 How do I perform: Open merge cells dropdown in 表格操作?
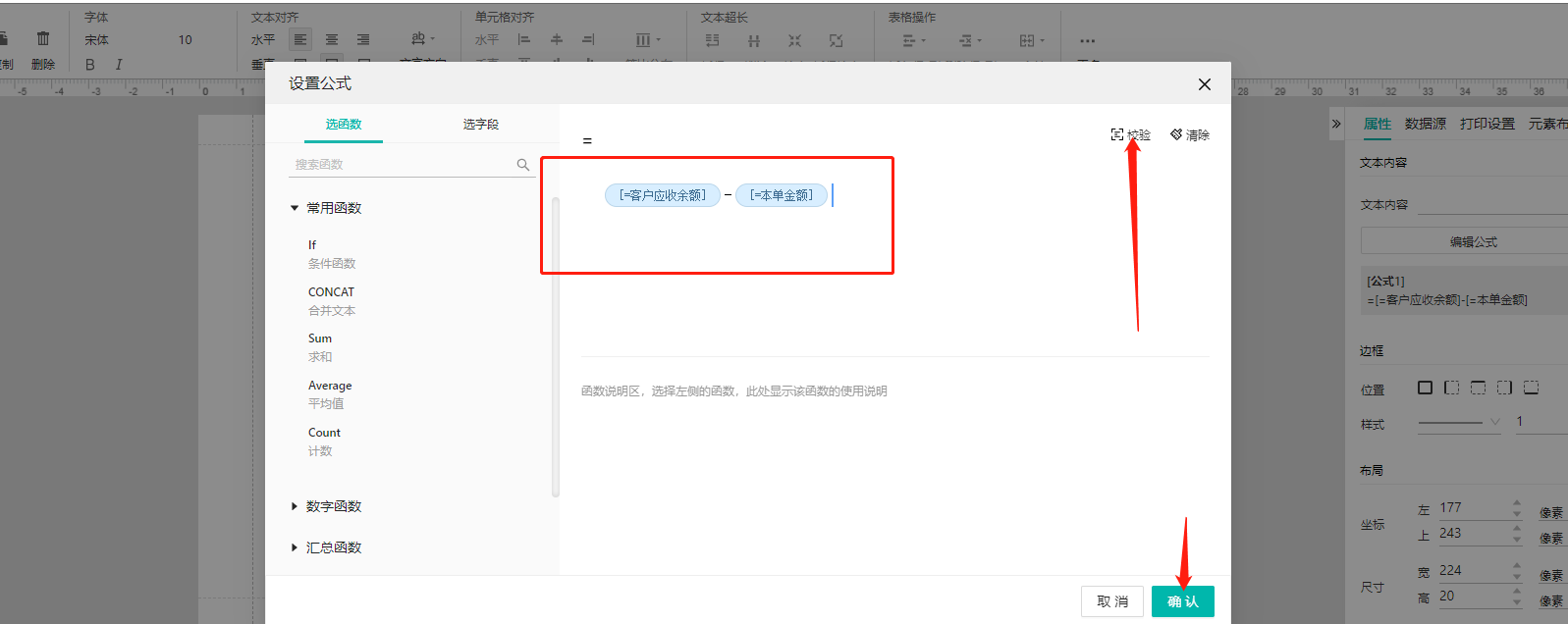coord(1032,40)
